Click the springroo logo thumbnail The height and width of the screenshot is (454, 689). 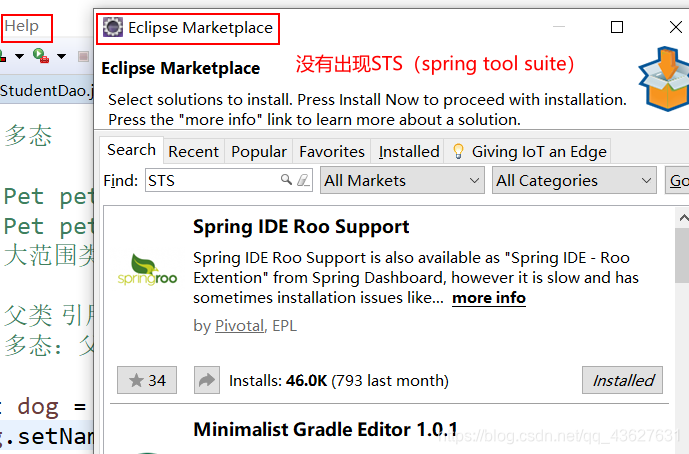click(x=147, y=269)
